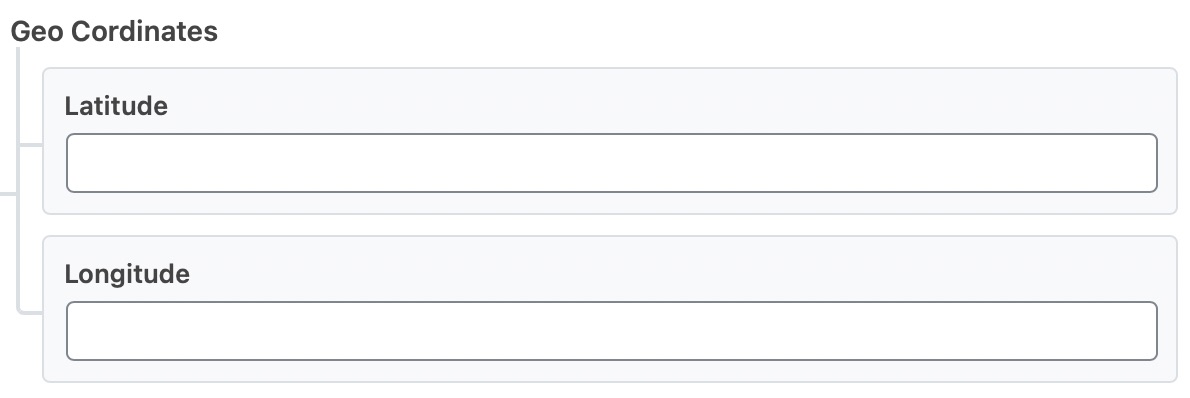Focus the empty box under Latitude

coord(612,163)
